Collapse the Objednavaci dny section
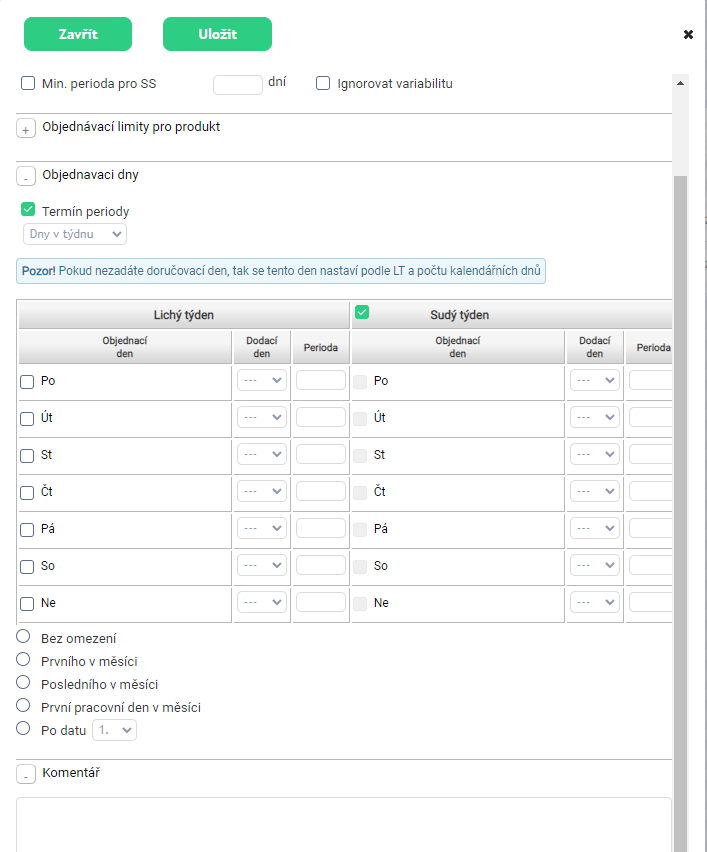 point(27,176)
